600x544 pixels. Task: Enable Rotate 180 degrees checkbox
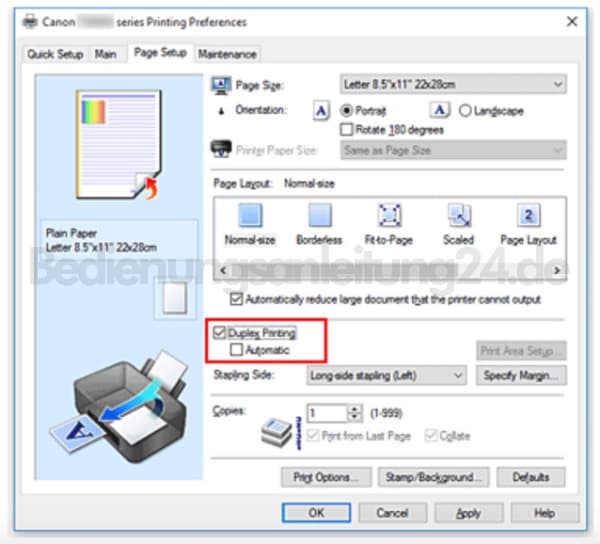click(x=346, y=129)
